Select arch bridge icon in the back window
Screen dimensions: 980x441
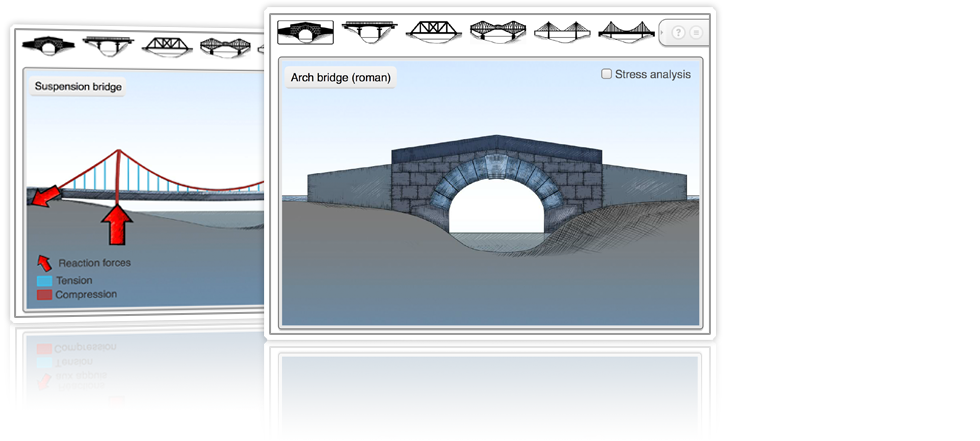(x=48, y=46)
